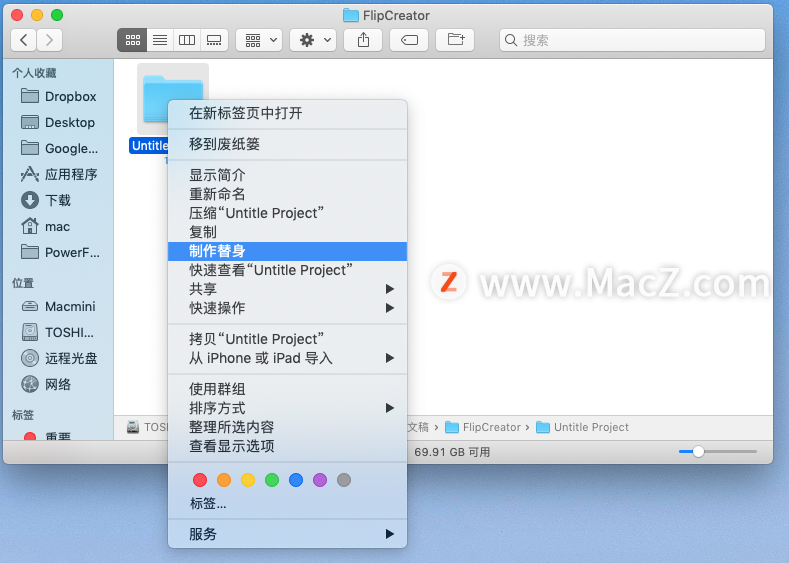This screenshot has width=789, height=563.
Task: Choose 移到废纸篓 from the context menu
Action: (x=287, y=144)
